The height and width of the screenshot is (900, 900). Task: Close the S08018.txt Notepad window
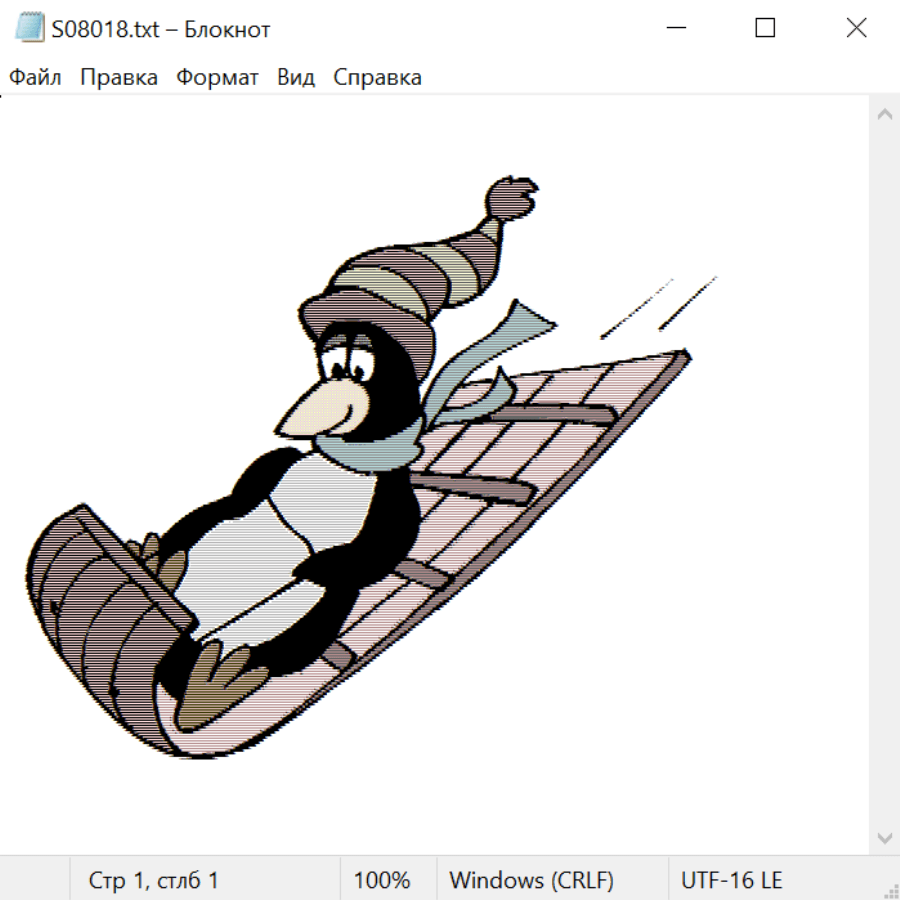tap(856, 29)
